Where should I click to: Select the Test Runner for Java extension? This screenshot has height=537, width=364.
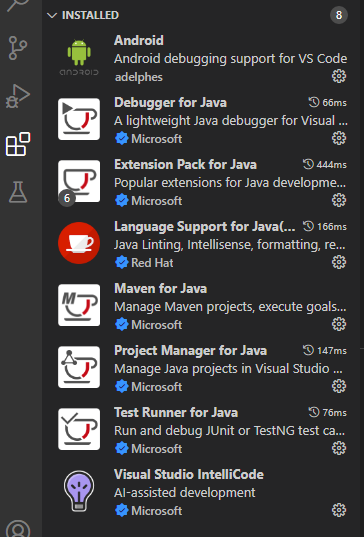point(203,430)
